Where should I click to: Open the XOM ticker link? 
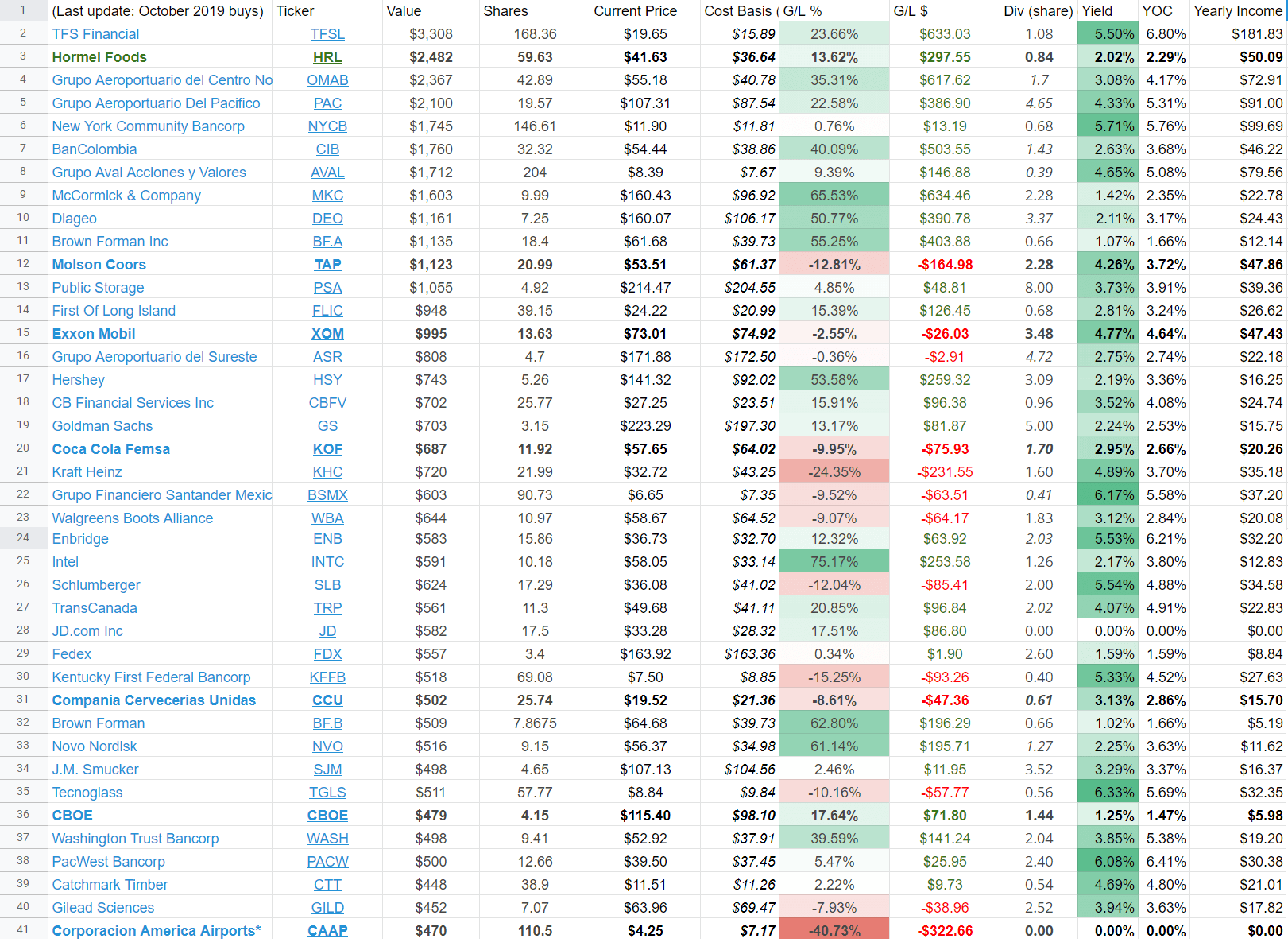point(327,334)
